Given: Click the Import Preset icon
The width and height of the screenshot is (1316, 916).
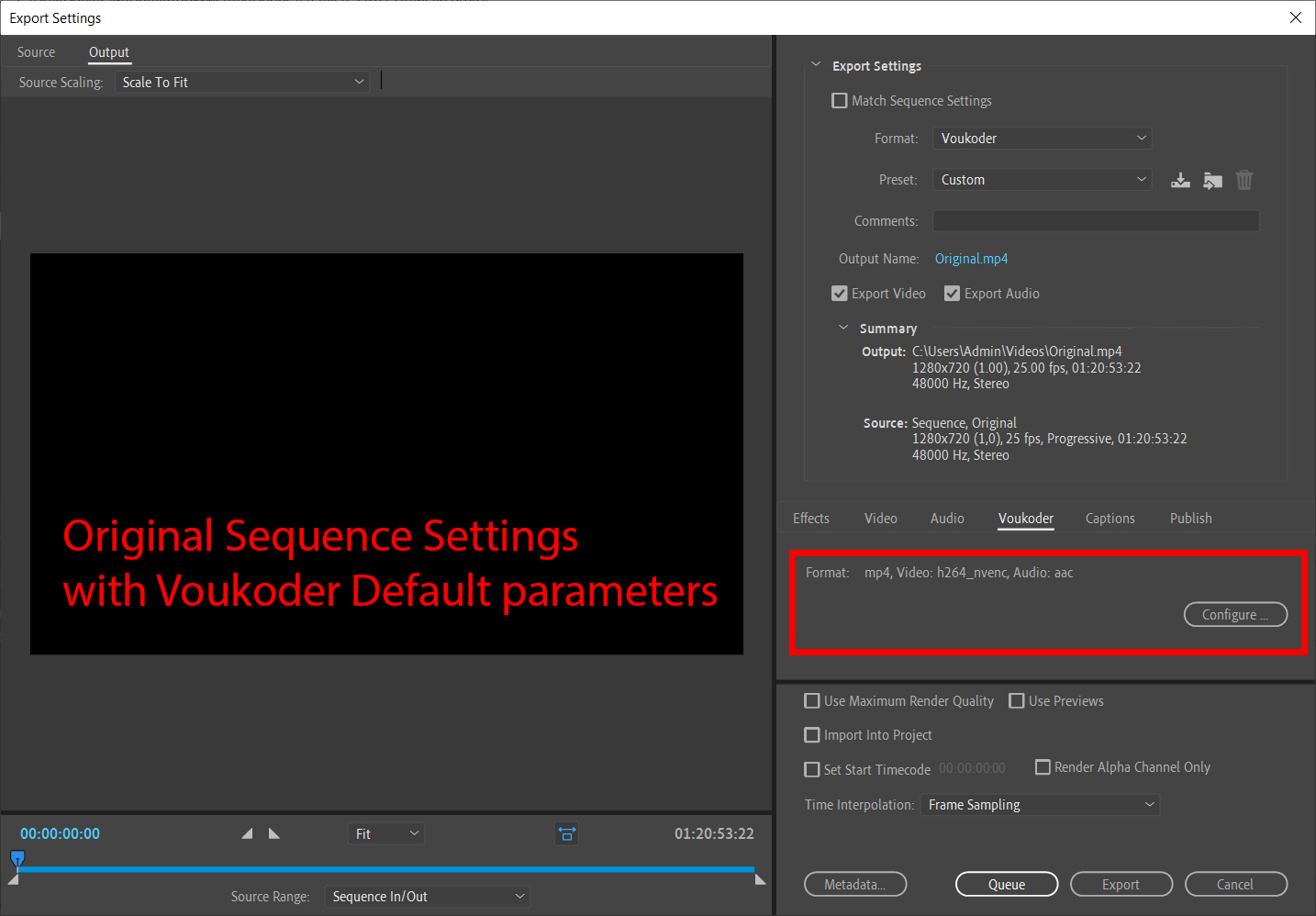Looking at the screenshot, I should point(1212,180).
